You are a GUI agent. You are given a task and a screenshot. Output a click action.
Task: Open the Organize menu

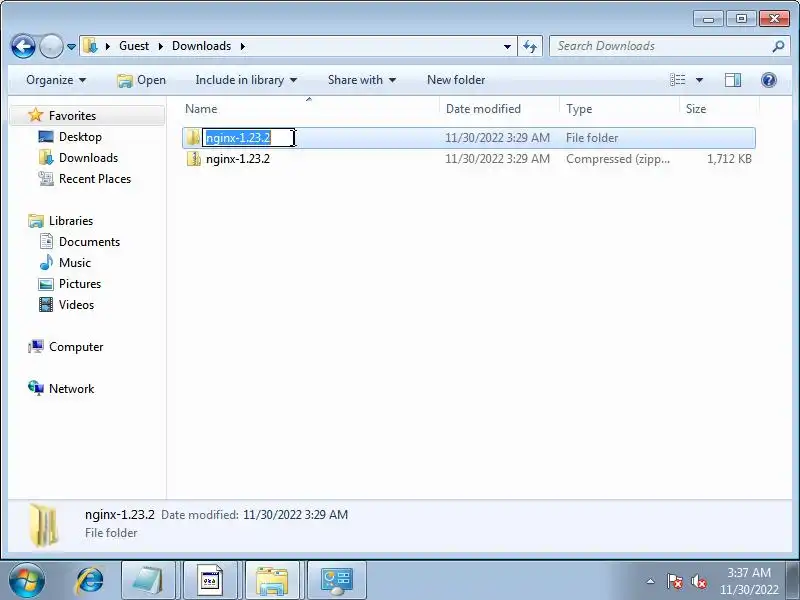click(x=56, y=80)
